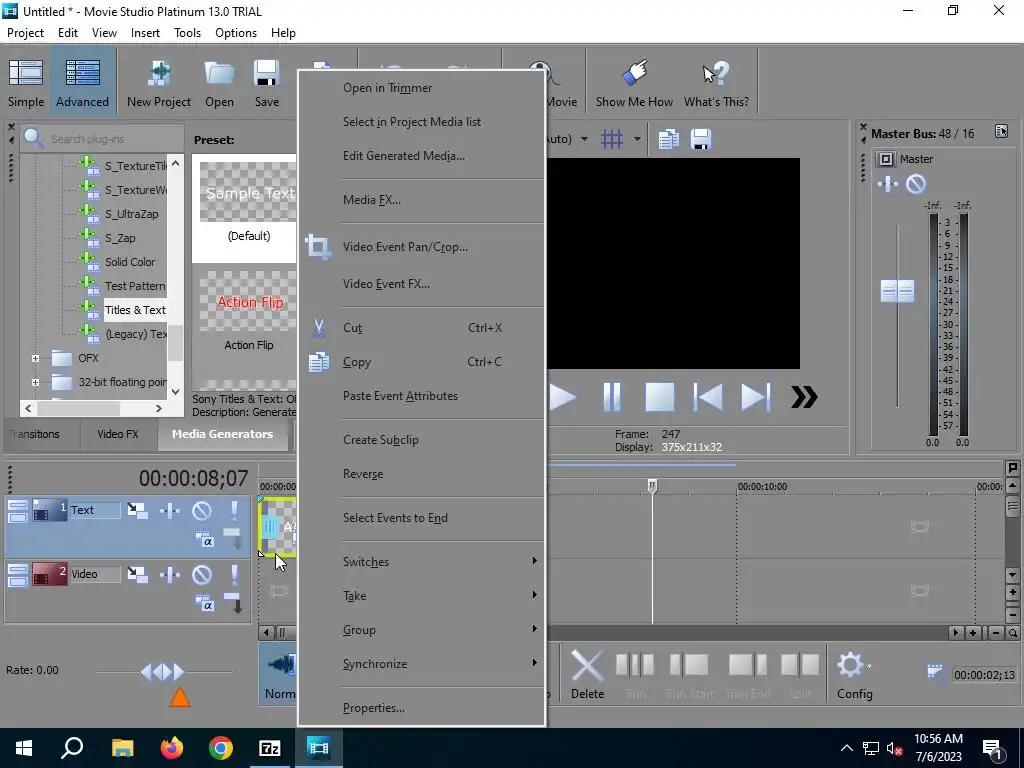Open the Master Bus downmix icon

pos(1001,131)
